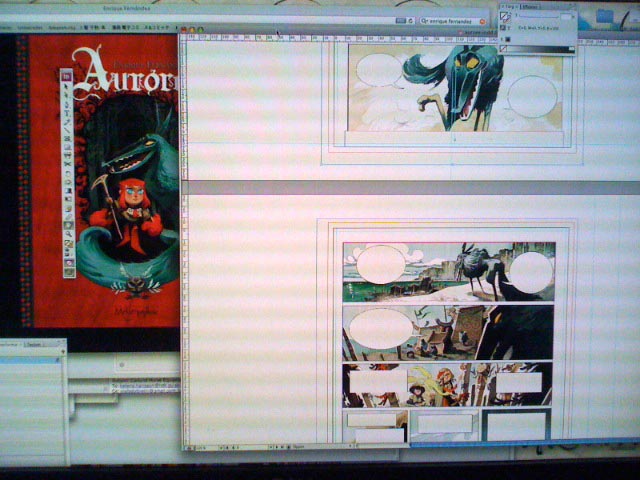Select the Zoom magnifier tool
This screenshot has width=640, height=480.
click(x=69, y=234)
